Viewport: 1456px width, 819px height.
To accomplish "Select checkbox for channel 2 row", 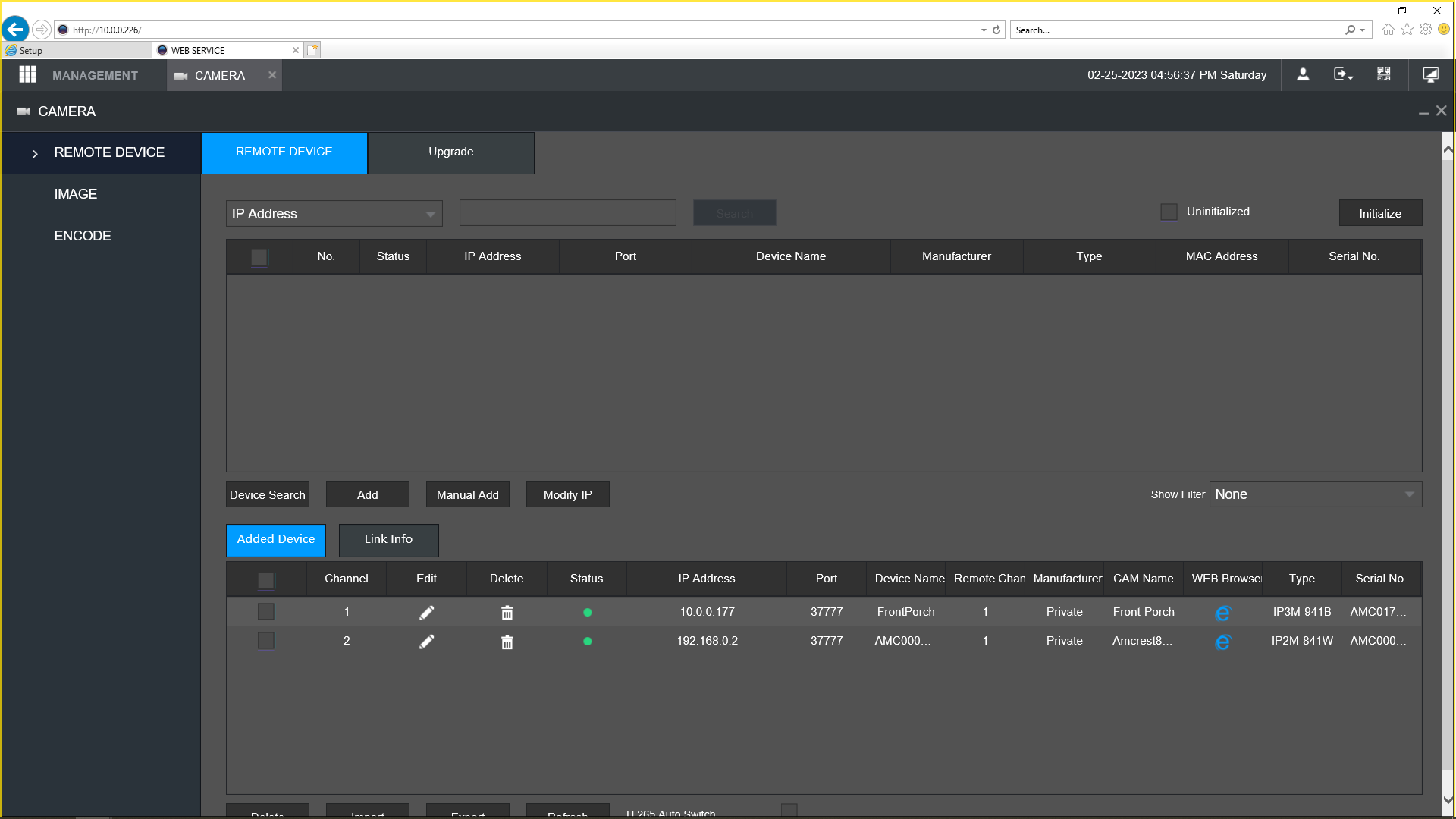I will coord(265,641).
